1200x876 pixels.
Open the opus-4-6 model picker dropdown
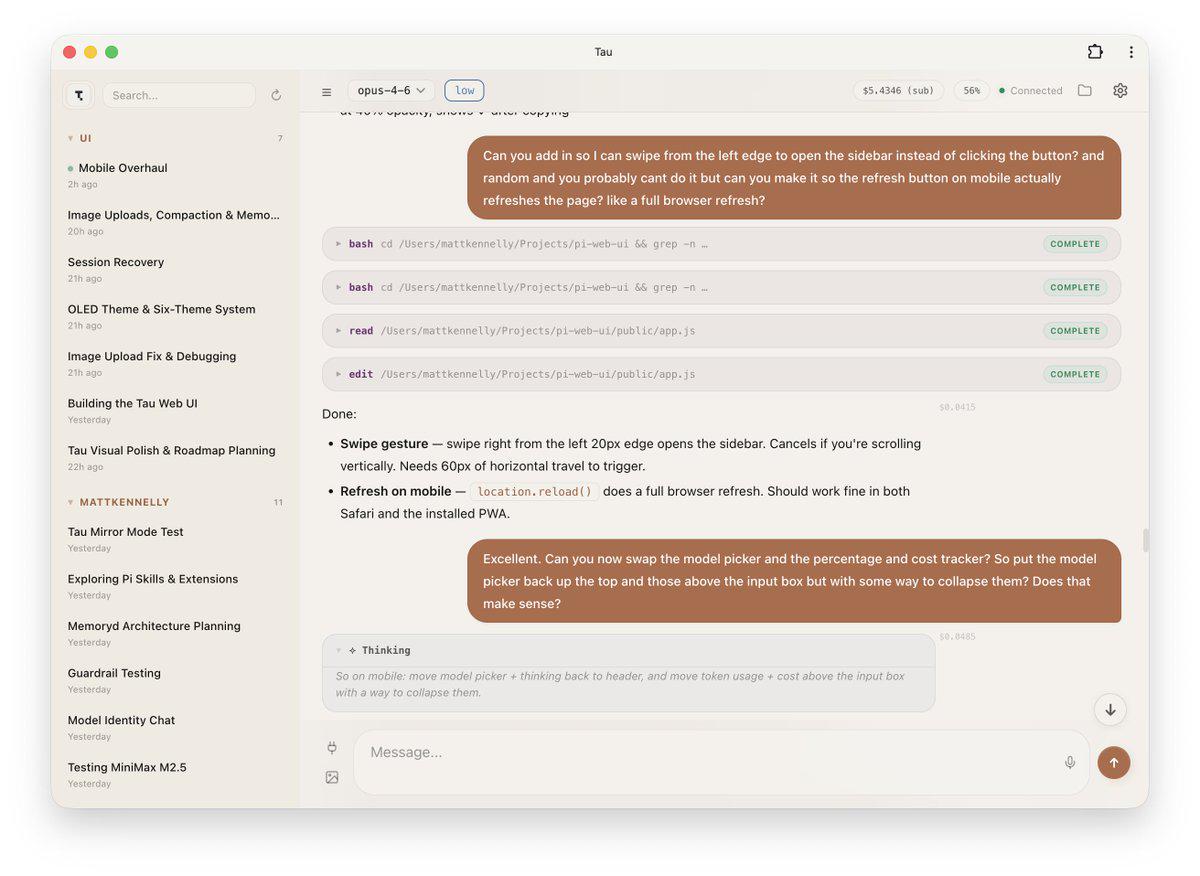coord(391,90)
